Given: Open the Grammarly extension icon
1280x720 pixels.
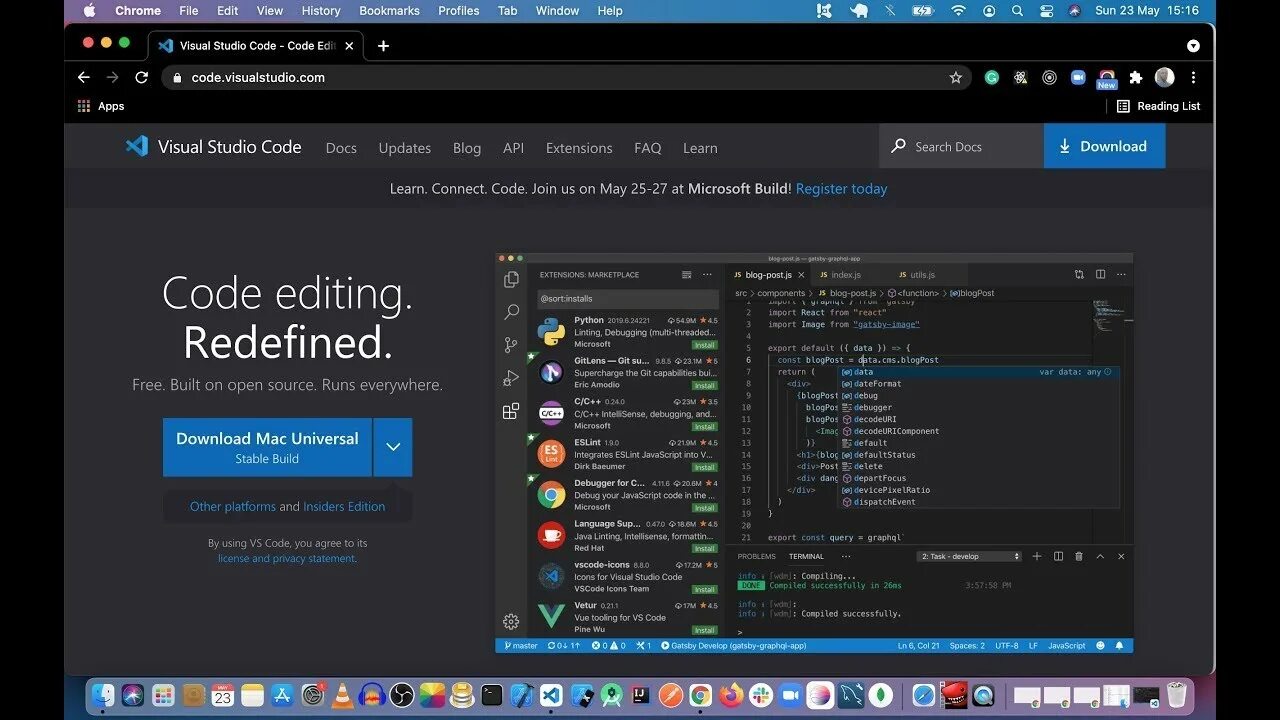Looking at the screenshot, I should [x=991, y=77].
